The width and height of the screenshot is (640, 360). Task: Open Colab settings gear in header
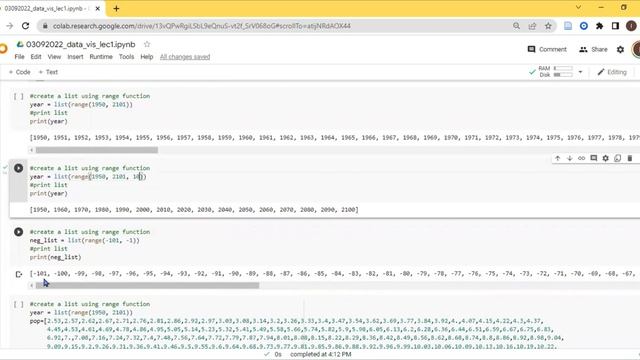pos(620,49)
